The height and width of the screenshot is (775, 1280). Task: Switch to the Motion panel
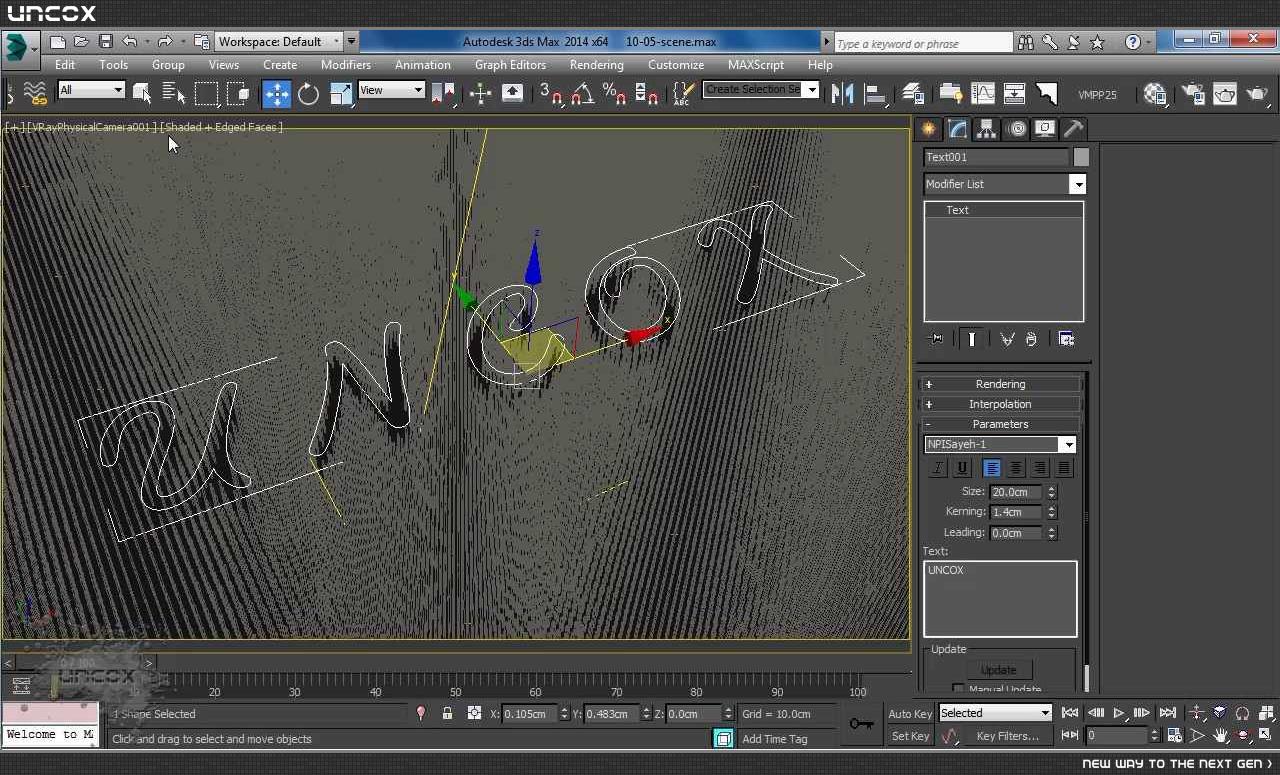1017,129
